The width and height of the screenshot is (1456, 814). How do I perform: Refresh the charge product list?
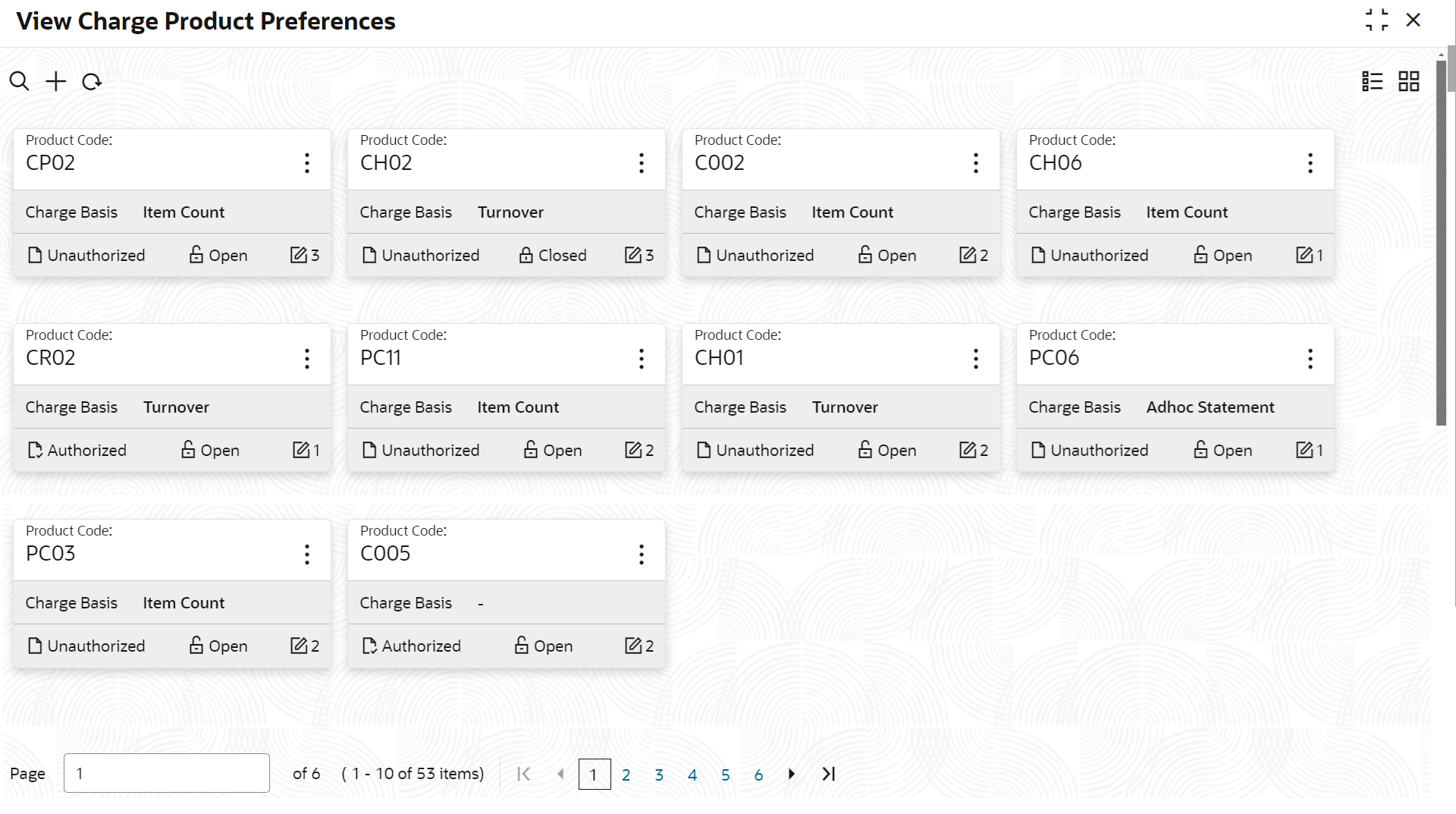tap(92, 81)
